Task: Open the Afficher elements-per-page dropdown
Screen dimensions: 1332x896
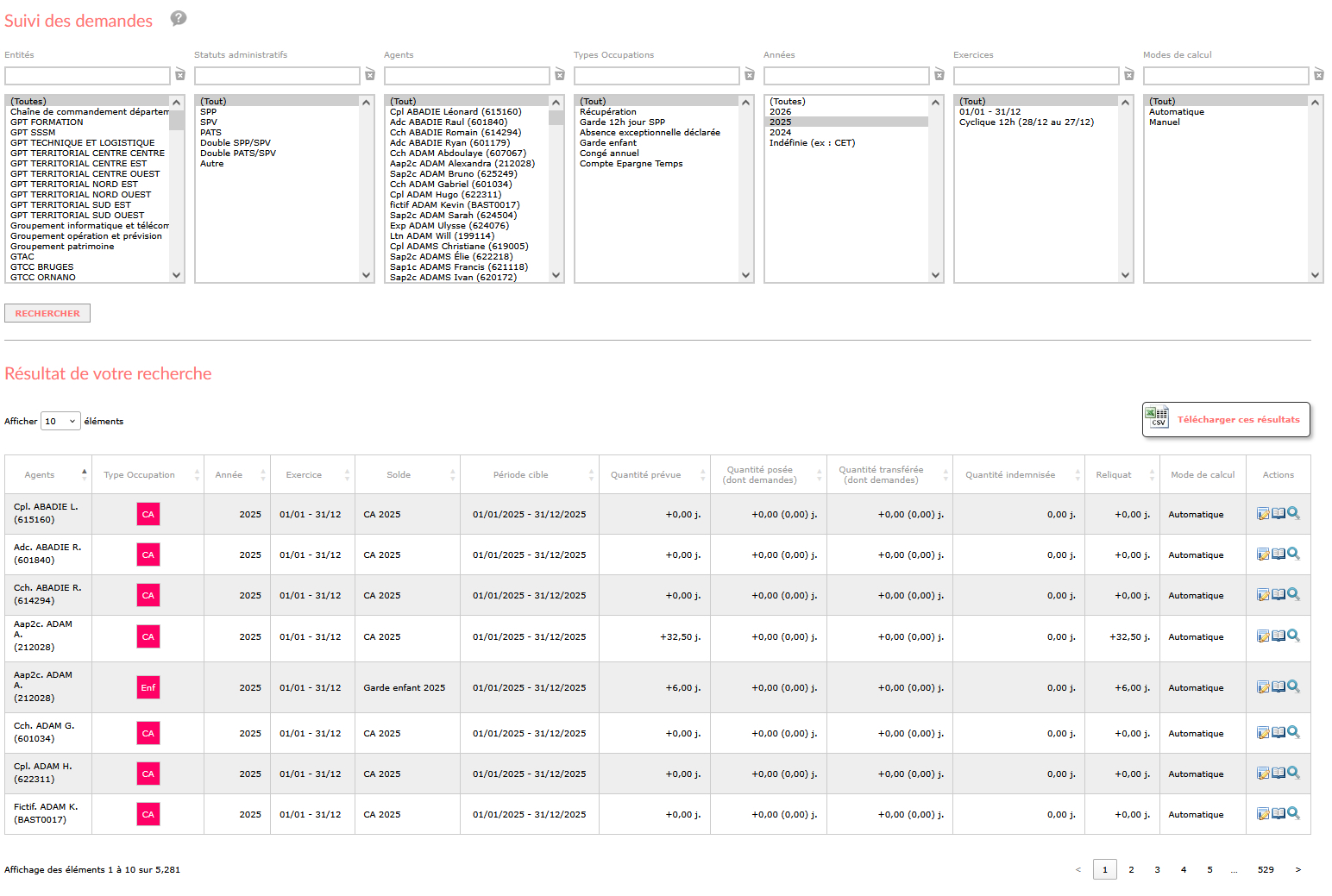Action: [x=60, y=421]
